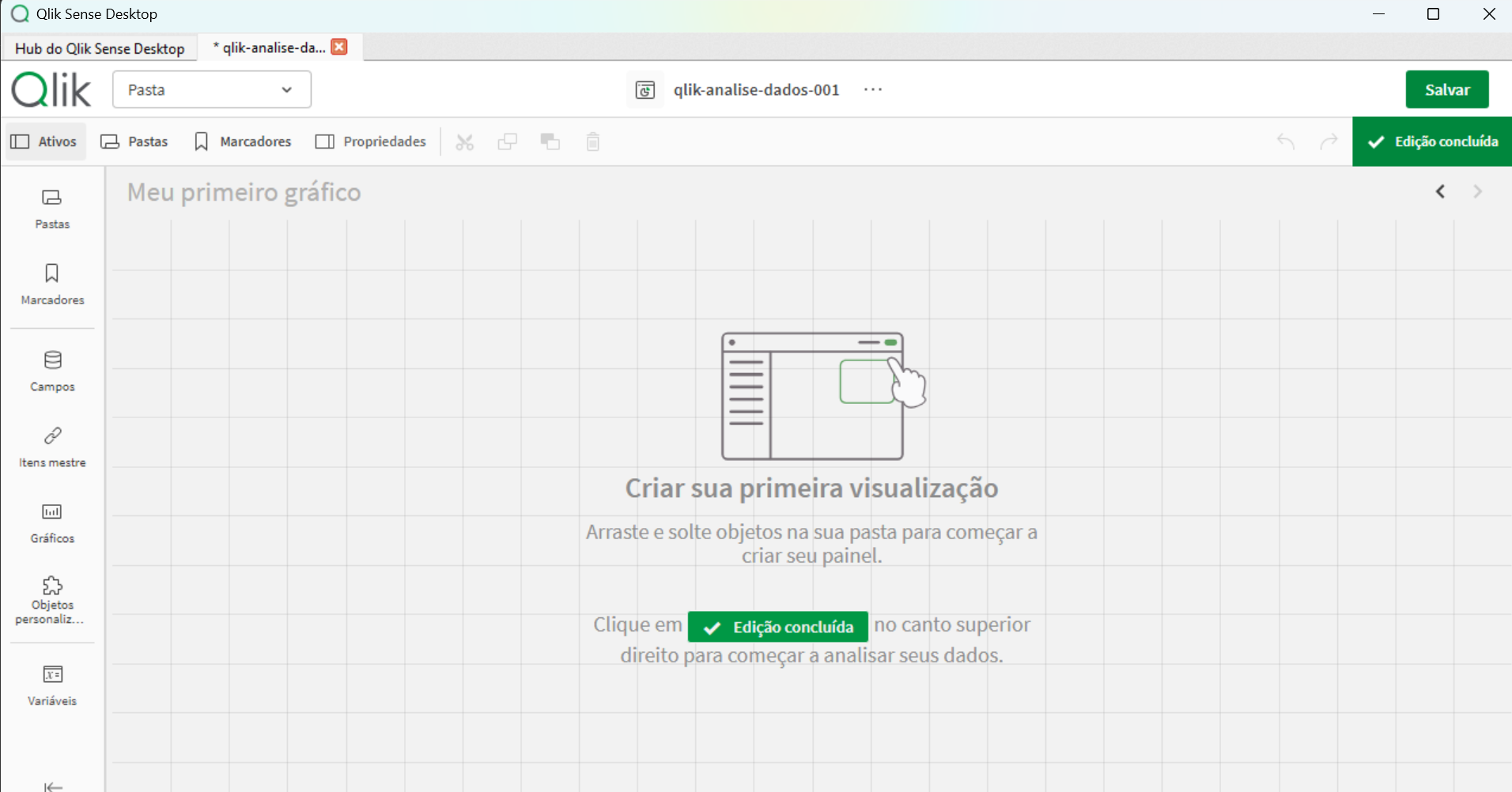
Task: Toggle the Propriedades panel
Action: point(371,142)
